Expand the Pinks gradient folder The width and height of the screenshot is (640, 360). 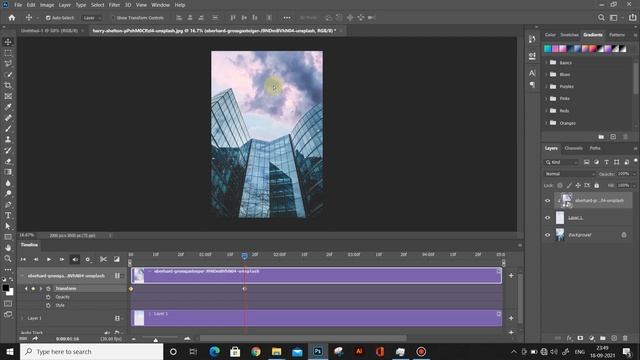click(546, 98)
